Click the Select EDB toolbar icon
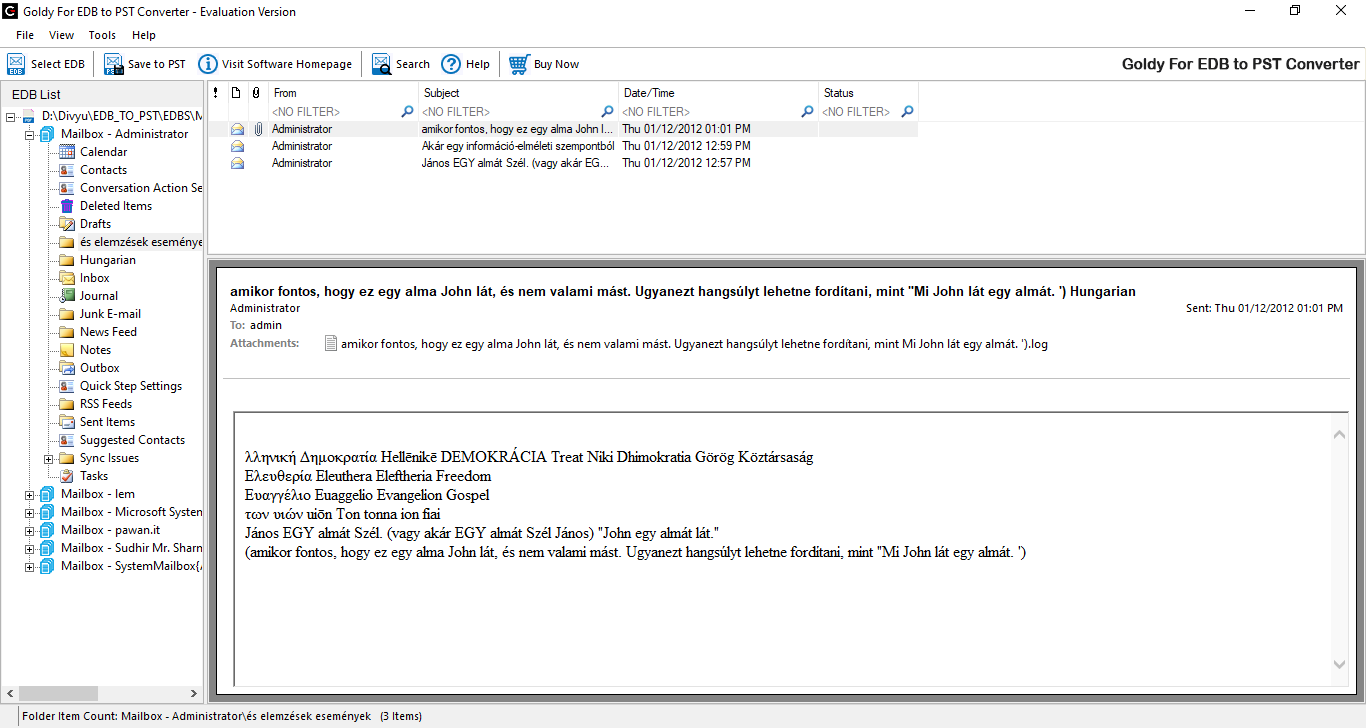 click(x=16, y=64)
